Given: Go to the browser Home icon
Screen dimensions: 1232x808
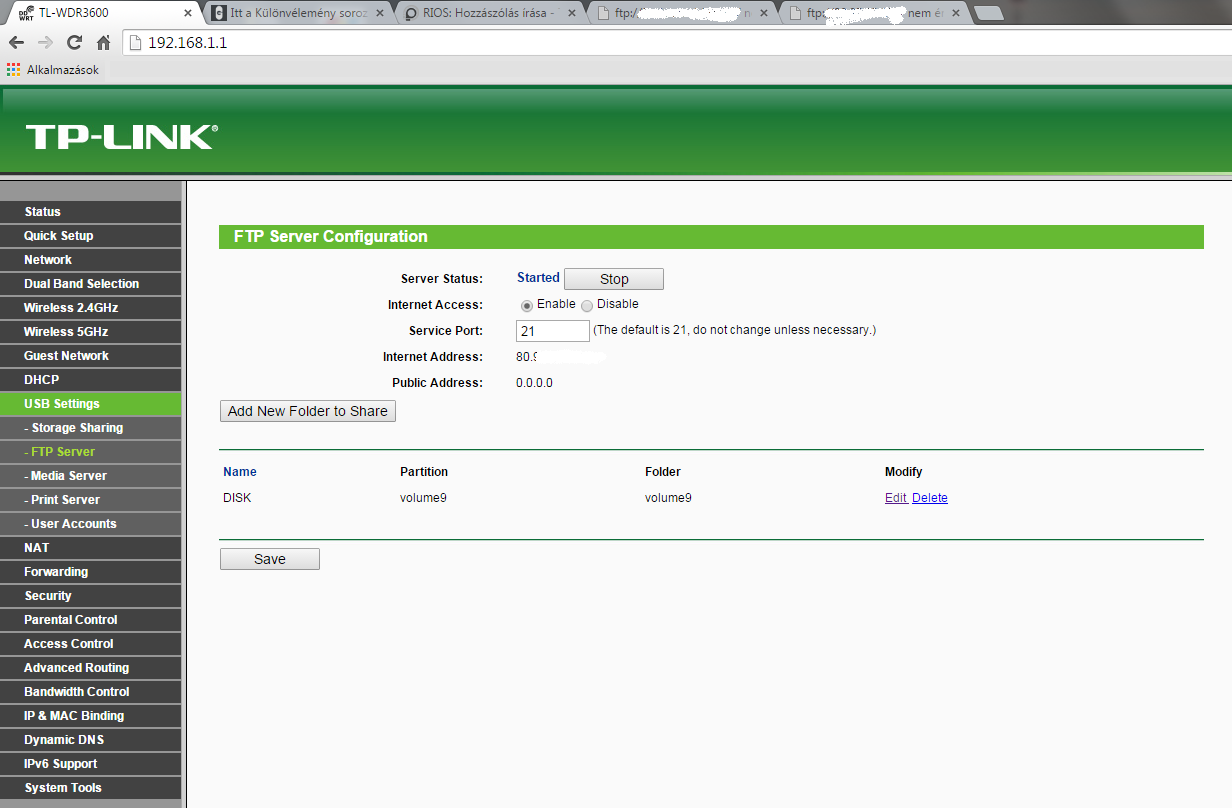Looking at the screenshot, I should (103, 43).
